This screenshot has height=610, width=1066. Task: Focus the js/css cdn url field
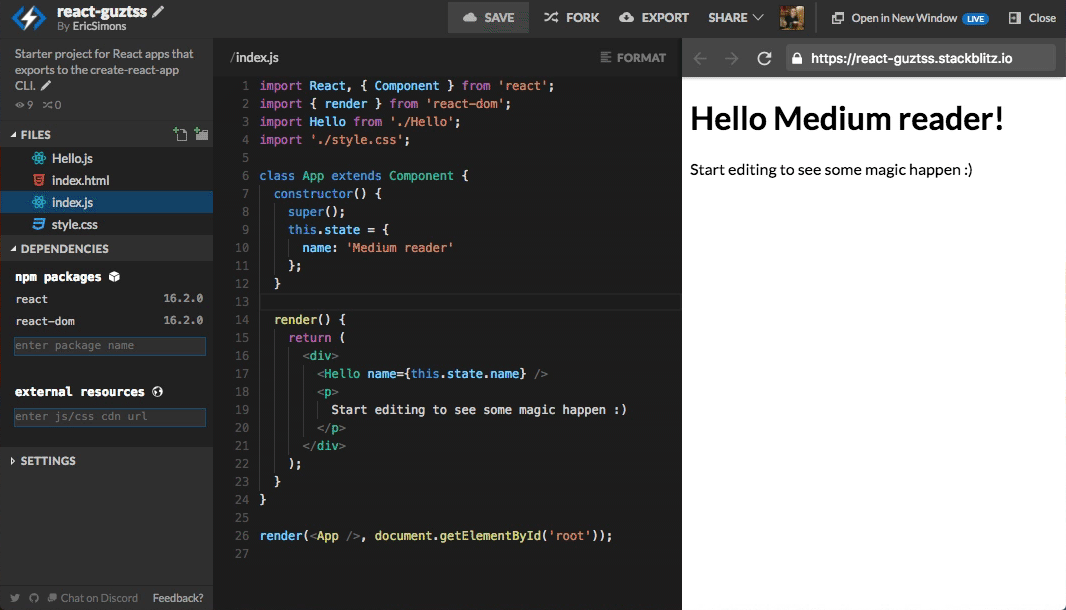[x=109, y=417]
